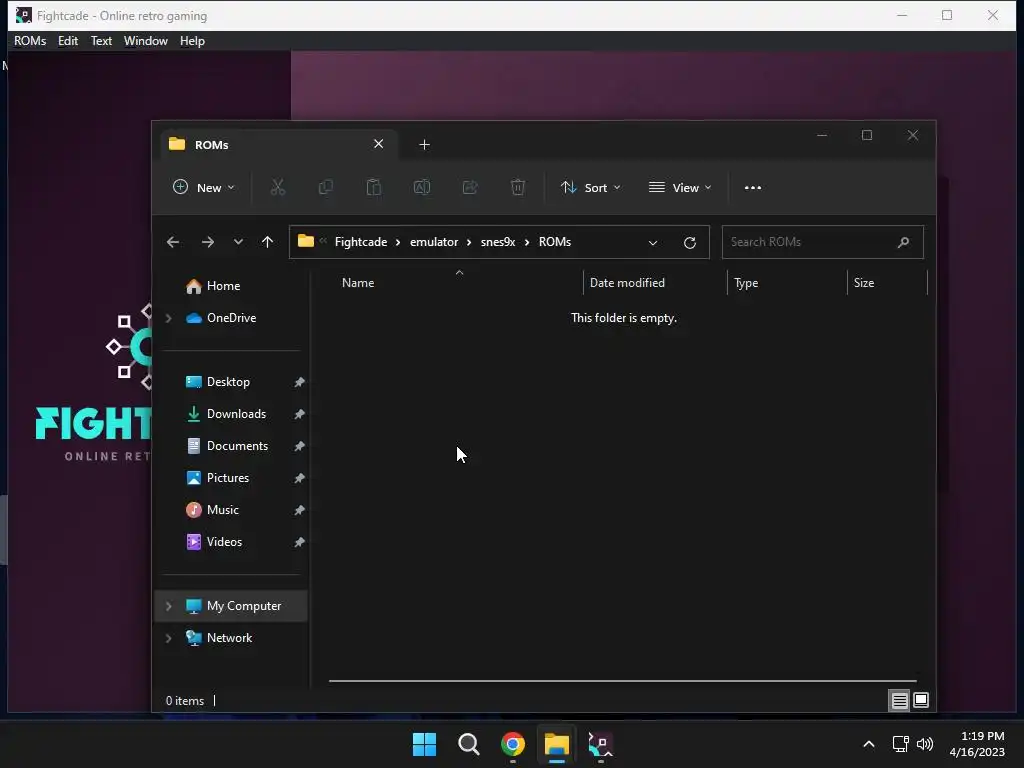Screen dimensions: 1024x768
Task: Click the Paste clipboard icon
Action: coord(374,187)
